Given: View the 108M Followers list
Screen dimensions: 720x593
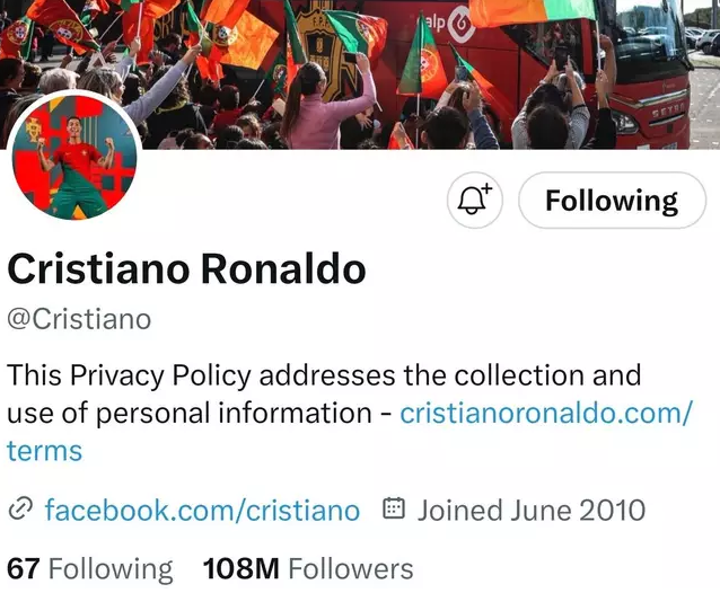Looking at the screenshot, I should point(308,569).
